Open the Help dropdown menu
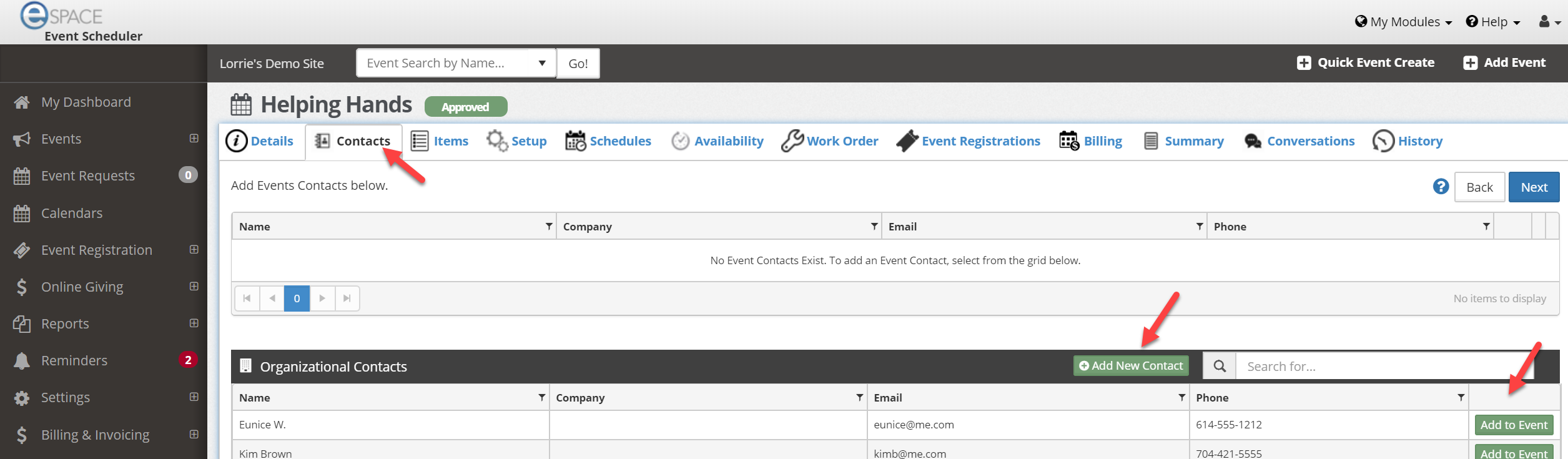The width and height of the screenshot is (1568, 459). (1493, 22)
